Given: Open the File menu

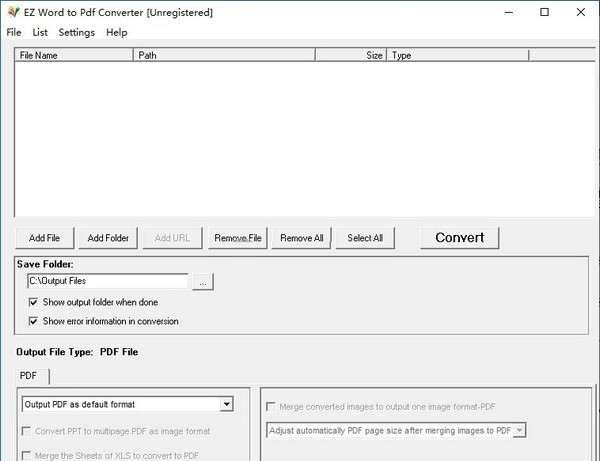Looking at the screenshot, I should [x=14, y=33].
